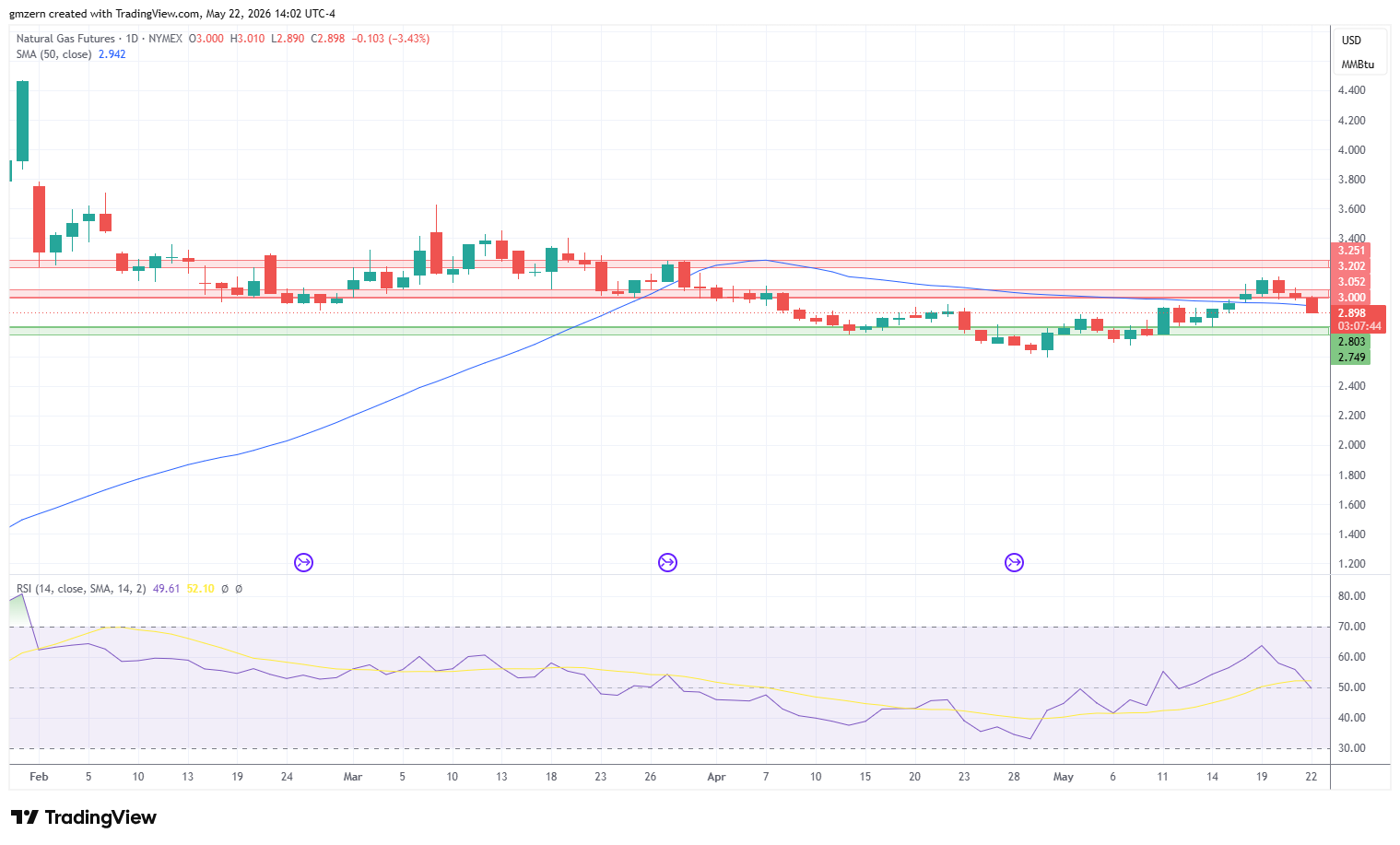The width and height of the screenshot is (1400, 845).
Task: Click the contract roll marker near late March
Action: [667, 562]
